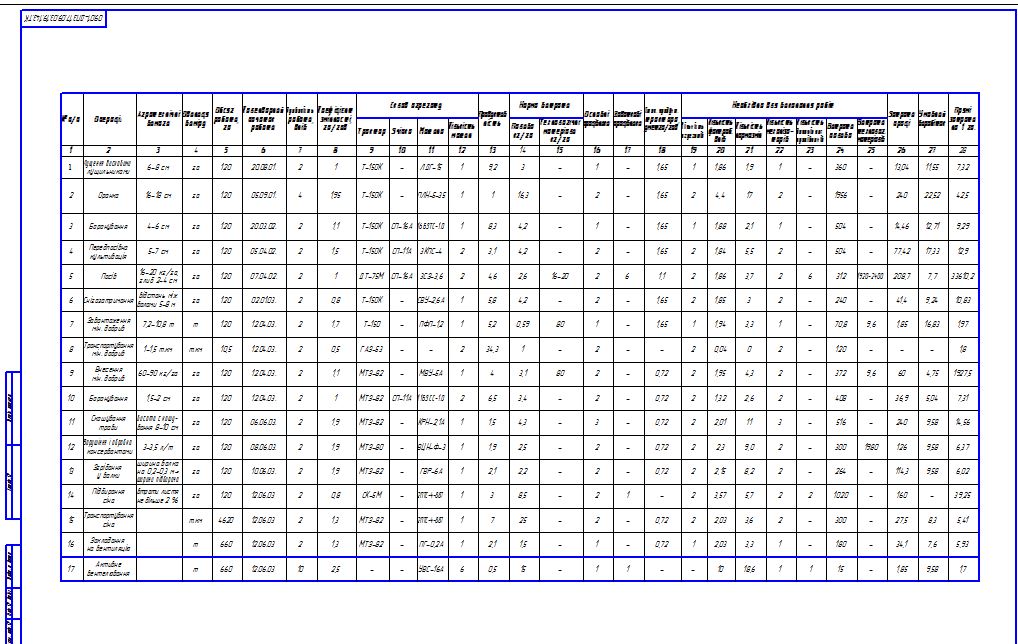Click the column number '28' header cell

962,151
